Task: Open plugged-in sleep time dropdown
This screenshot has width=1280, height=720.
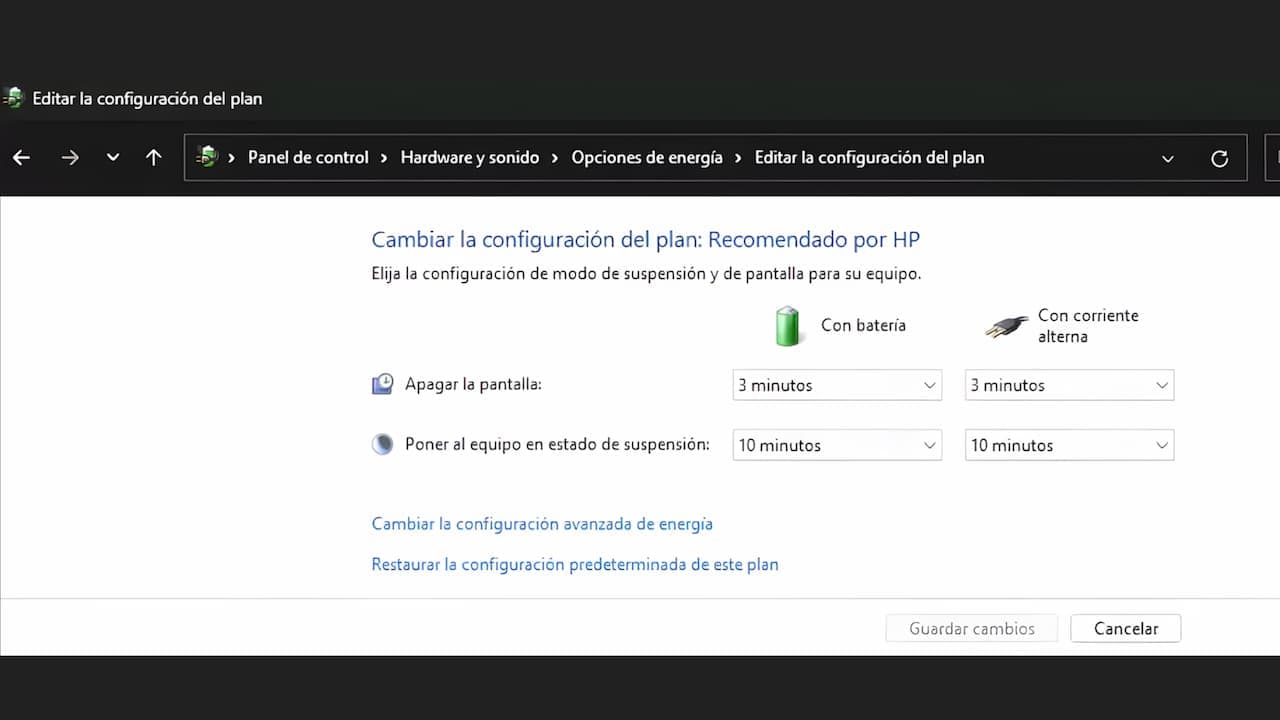Action: pyautogui.click(x=1069, y=445)
